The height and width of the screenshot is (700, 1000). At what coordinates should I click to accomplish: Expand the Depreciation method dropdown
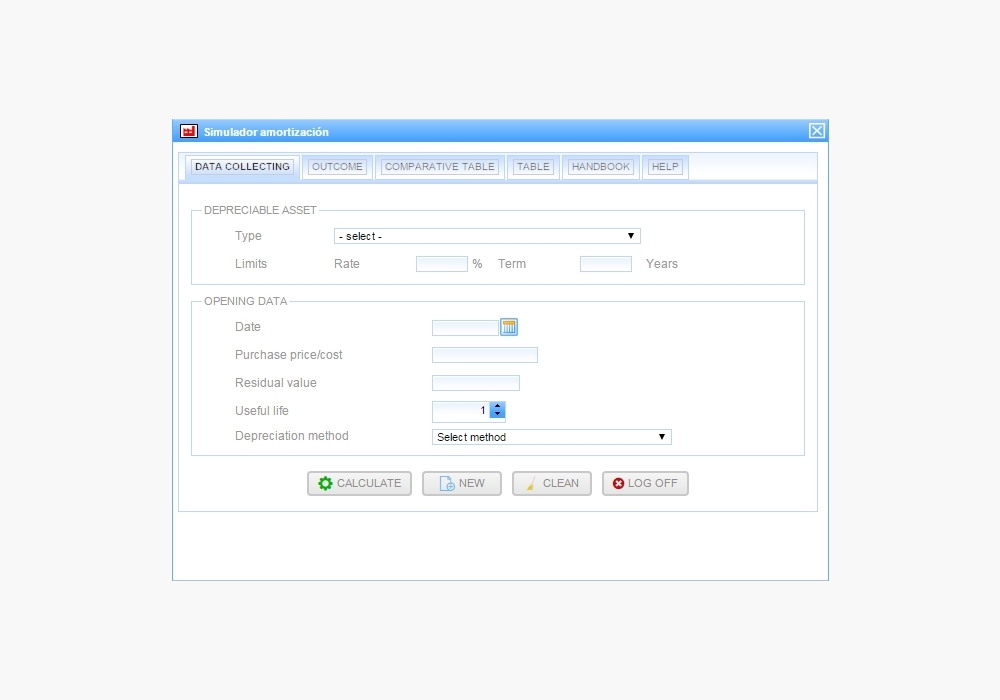(x=551, y=437)
